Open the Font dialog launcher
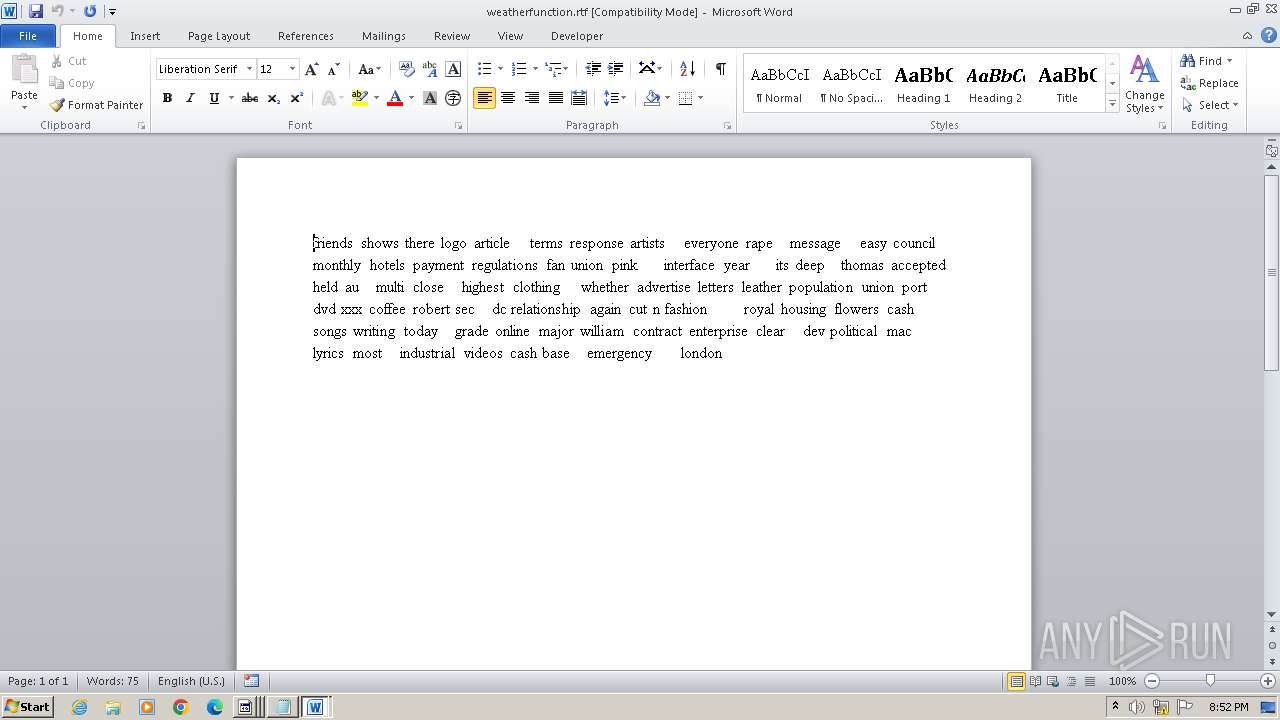This screenshot has height=720, width=1280. click(458, 126)
